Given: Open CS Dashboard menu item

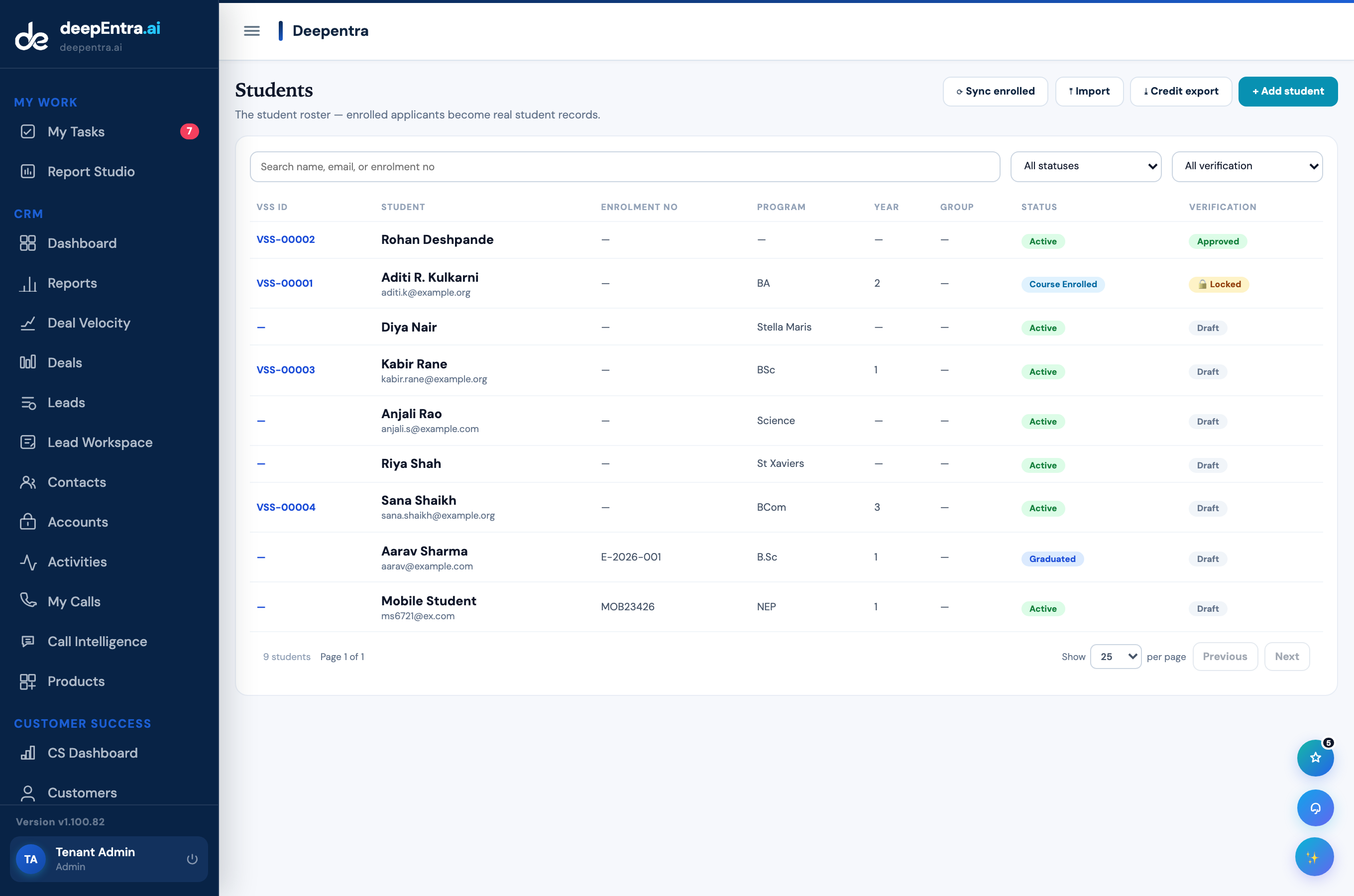Looking at the screenshot, I should tap(92, 753).
